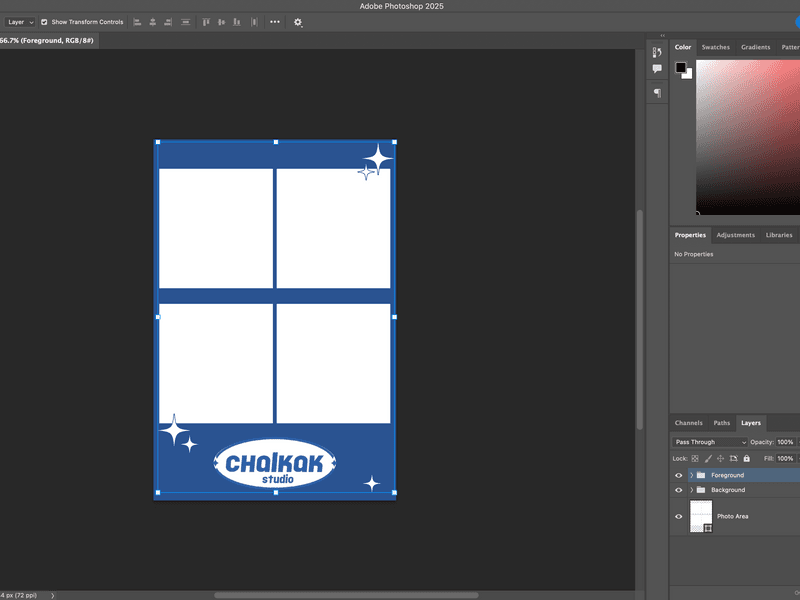Open the three-dots more align options

(x=274, y=22)
